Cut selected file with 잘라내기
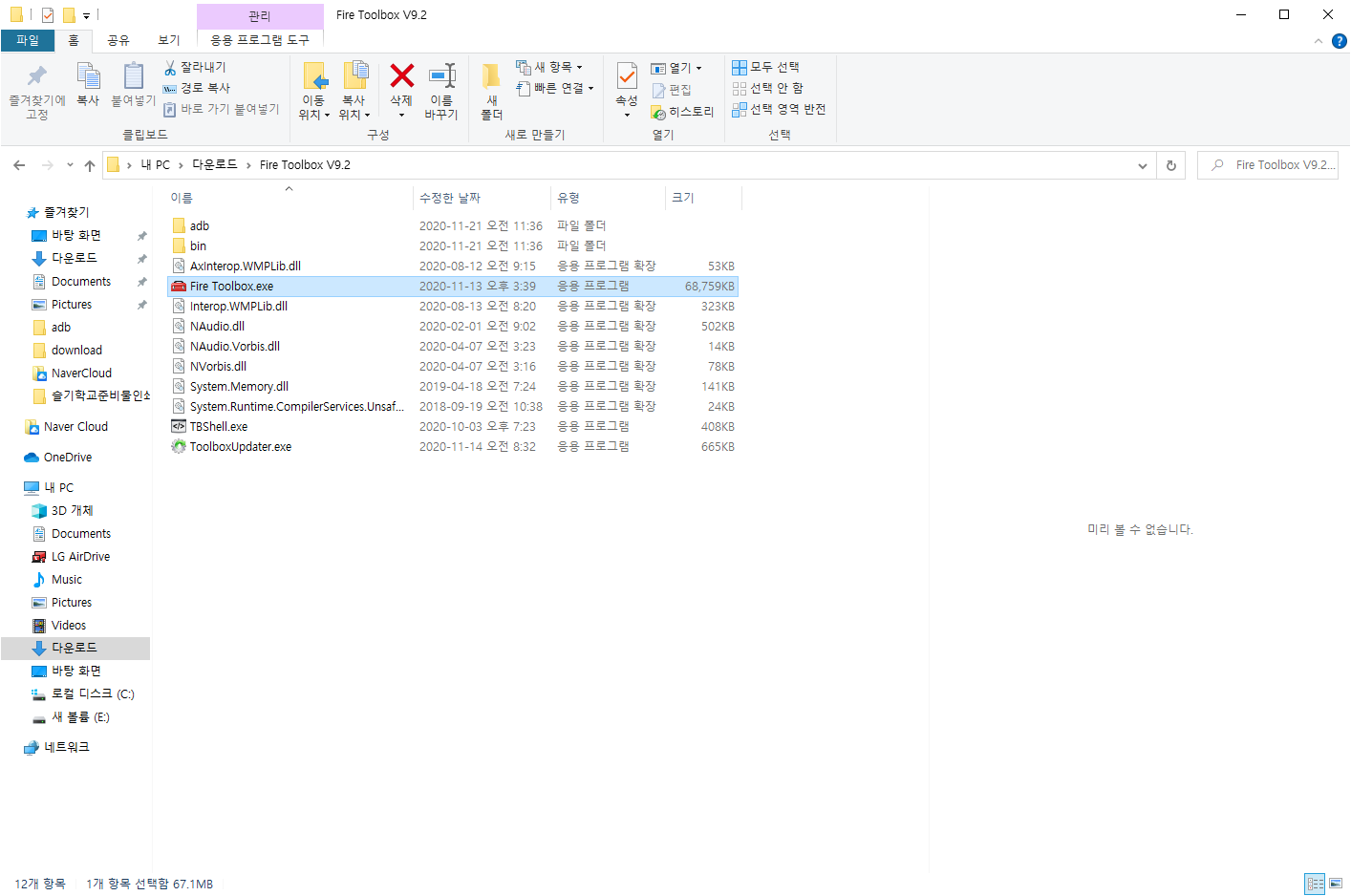The height and width of the screenshot is (896, 1351). [x=195, y=67]
